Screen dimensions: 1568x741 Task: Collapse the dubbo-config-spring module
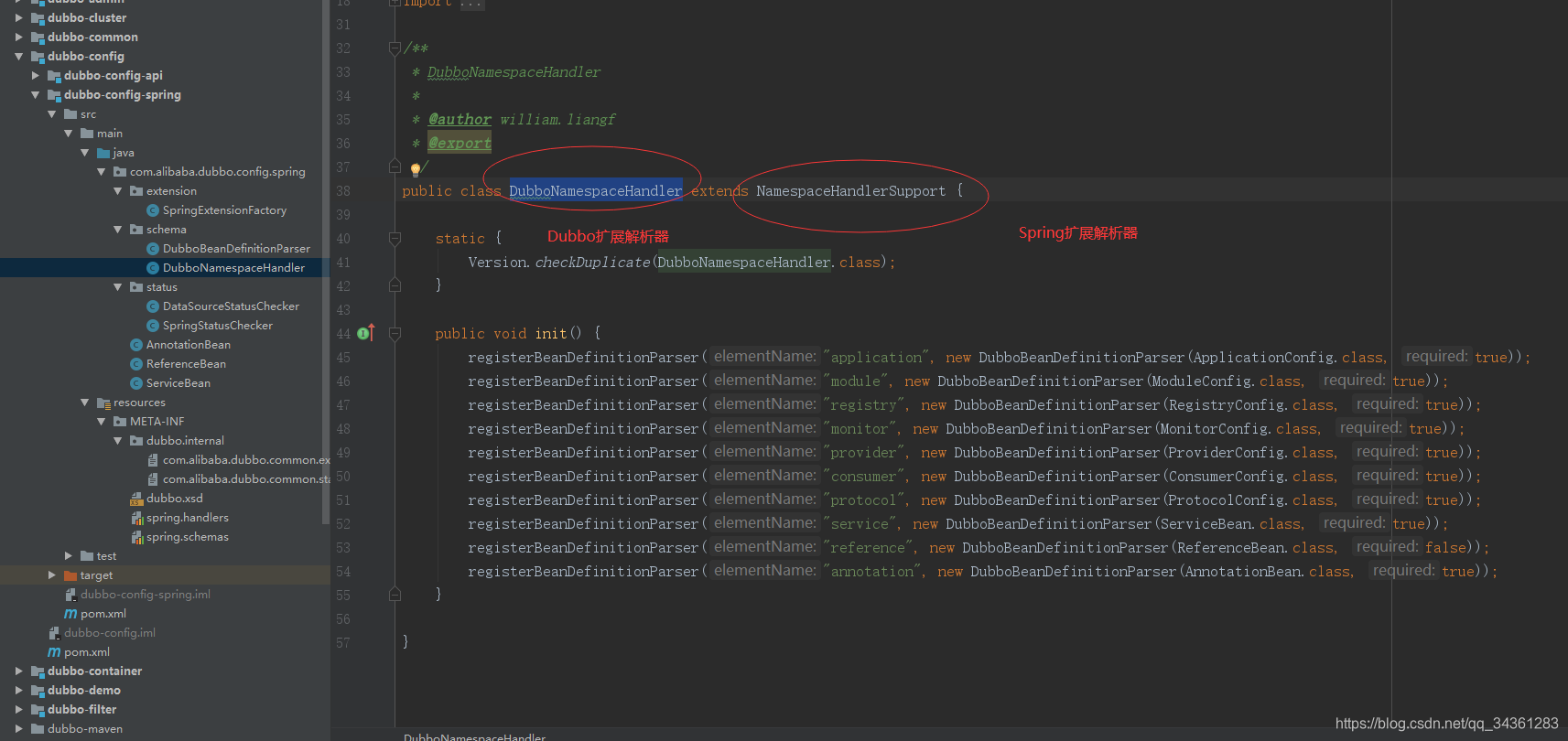(x=35, y=94)
